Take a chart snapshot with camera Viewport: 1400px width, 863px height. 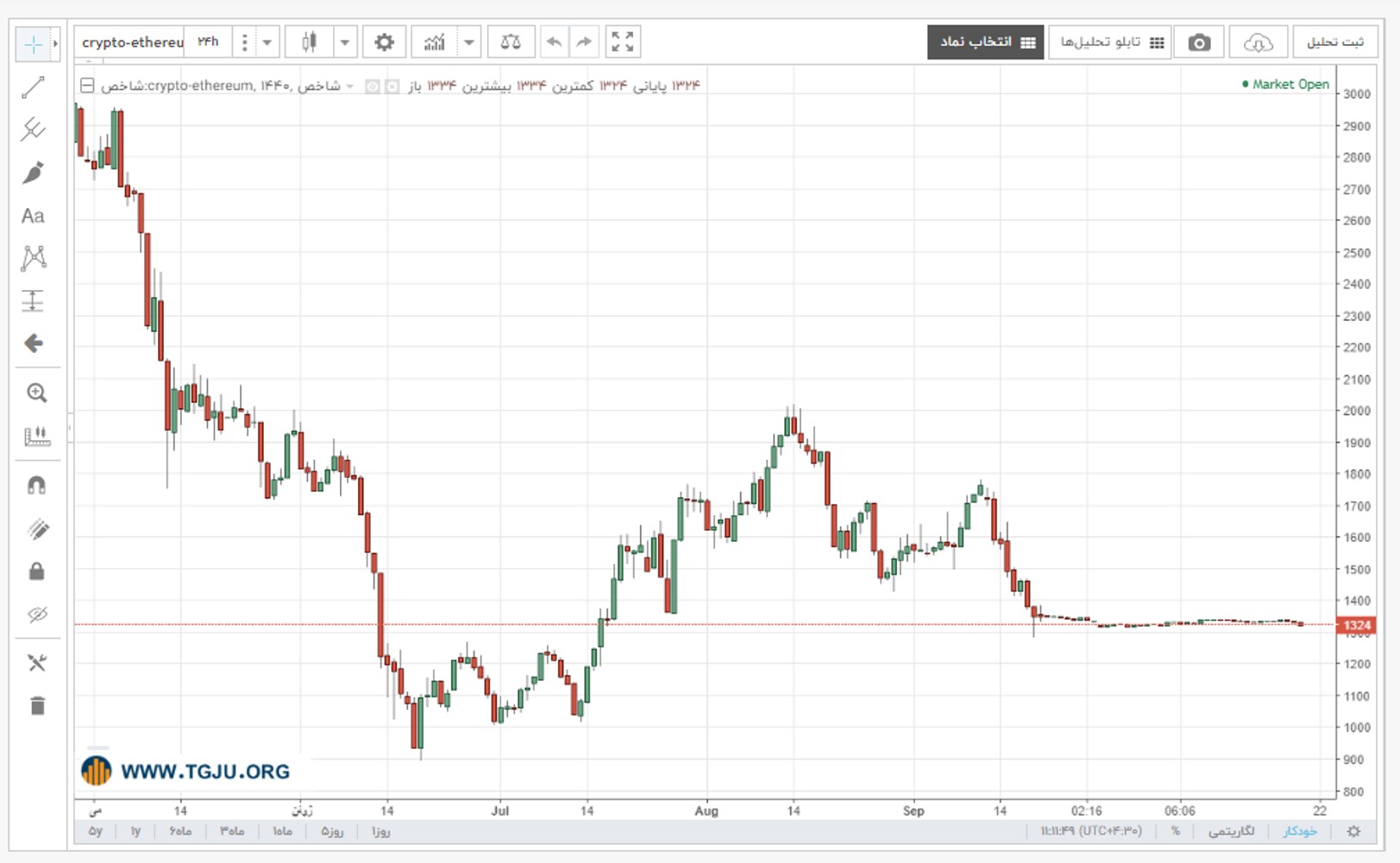pyautogui.click(x=1199, y=42)
